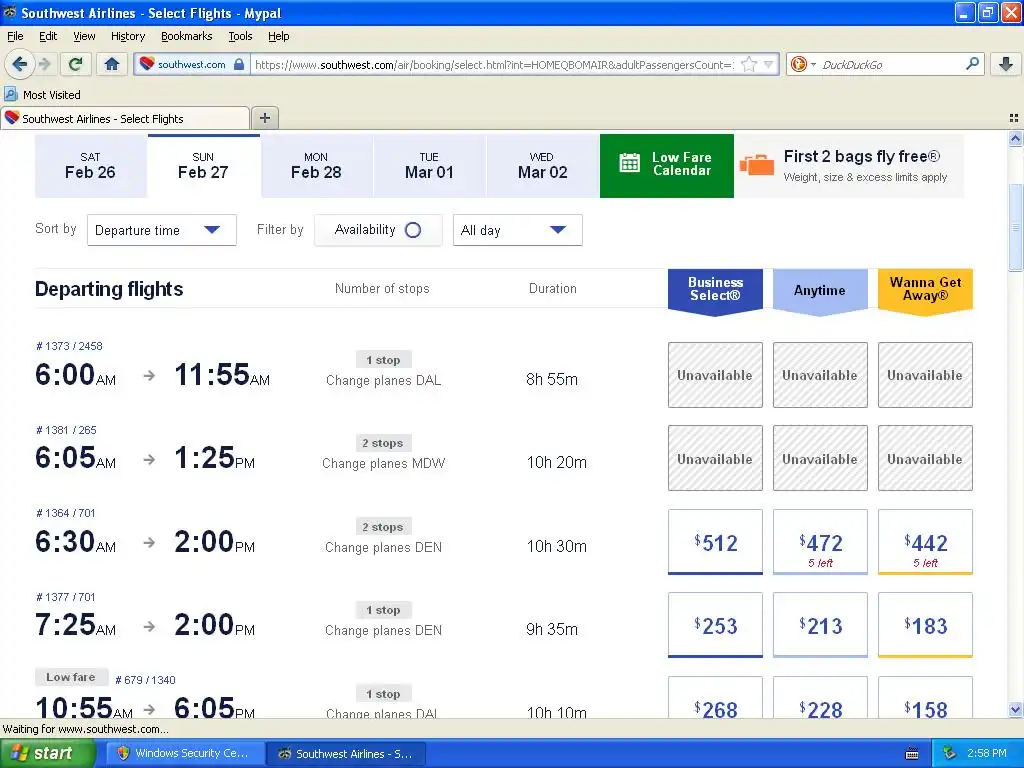Click the Mypal raccoon icon in title bar
The width and height of the screenshot is (1024, 768).
coord(10,12)
